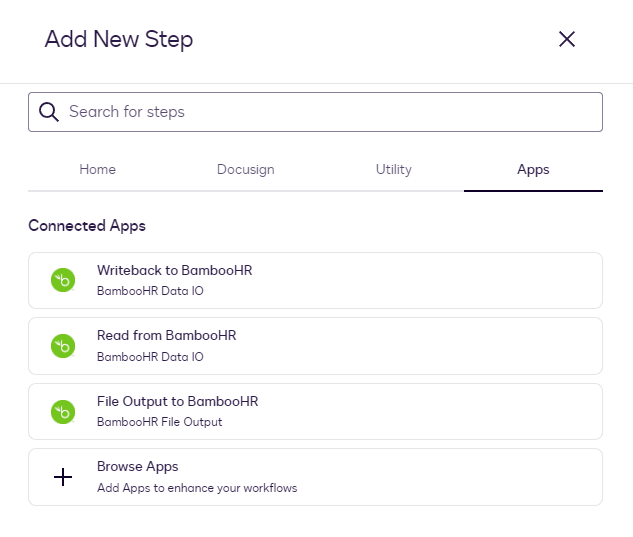This screenshot has height=537, width=633.
Task: Pick the File Output to BambooHR step
Action: [178, 401]
